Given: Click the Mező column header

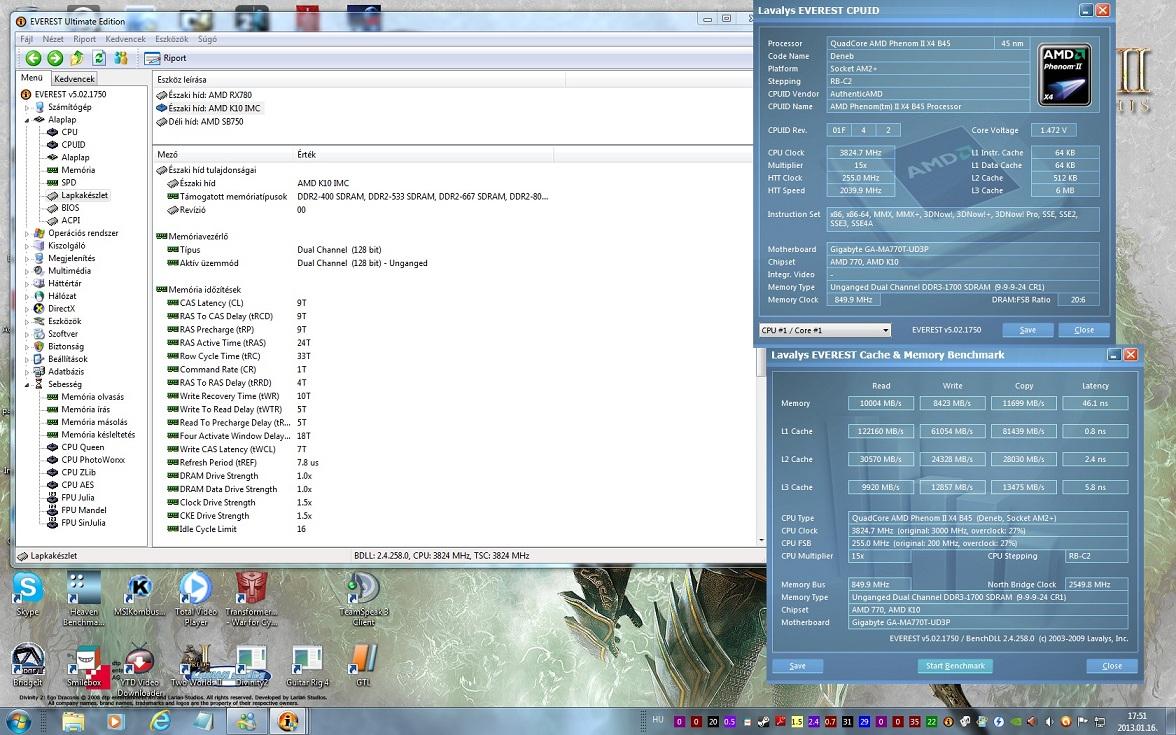Looking at the screenshot, I should pos(224,154).
